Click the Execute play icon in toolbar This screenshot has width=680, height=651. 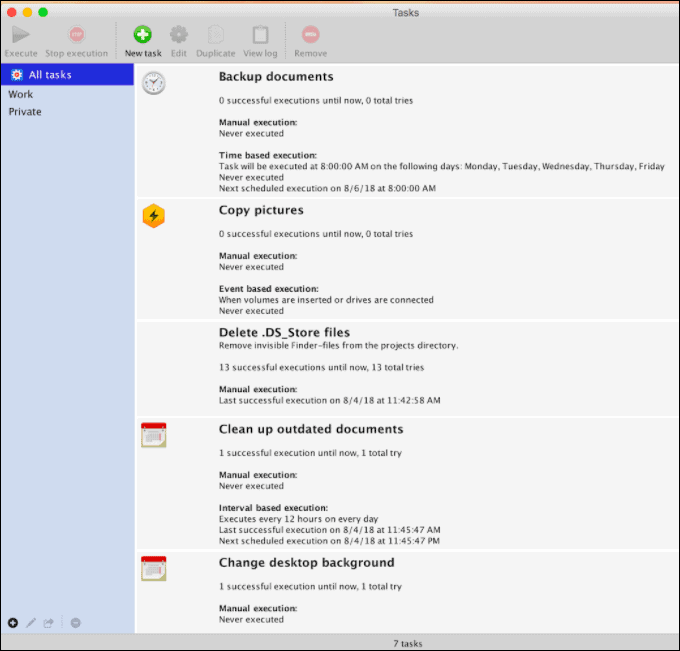(x=21, y=36)
